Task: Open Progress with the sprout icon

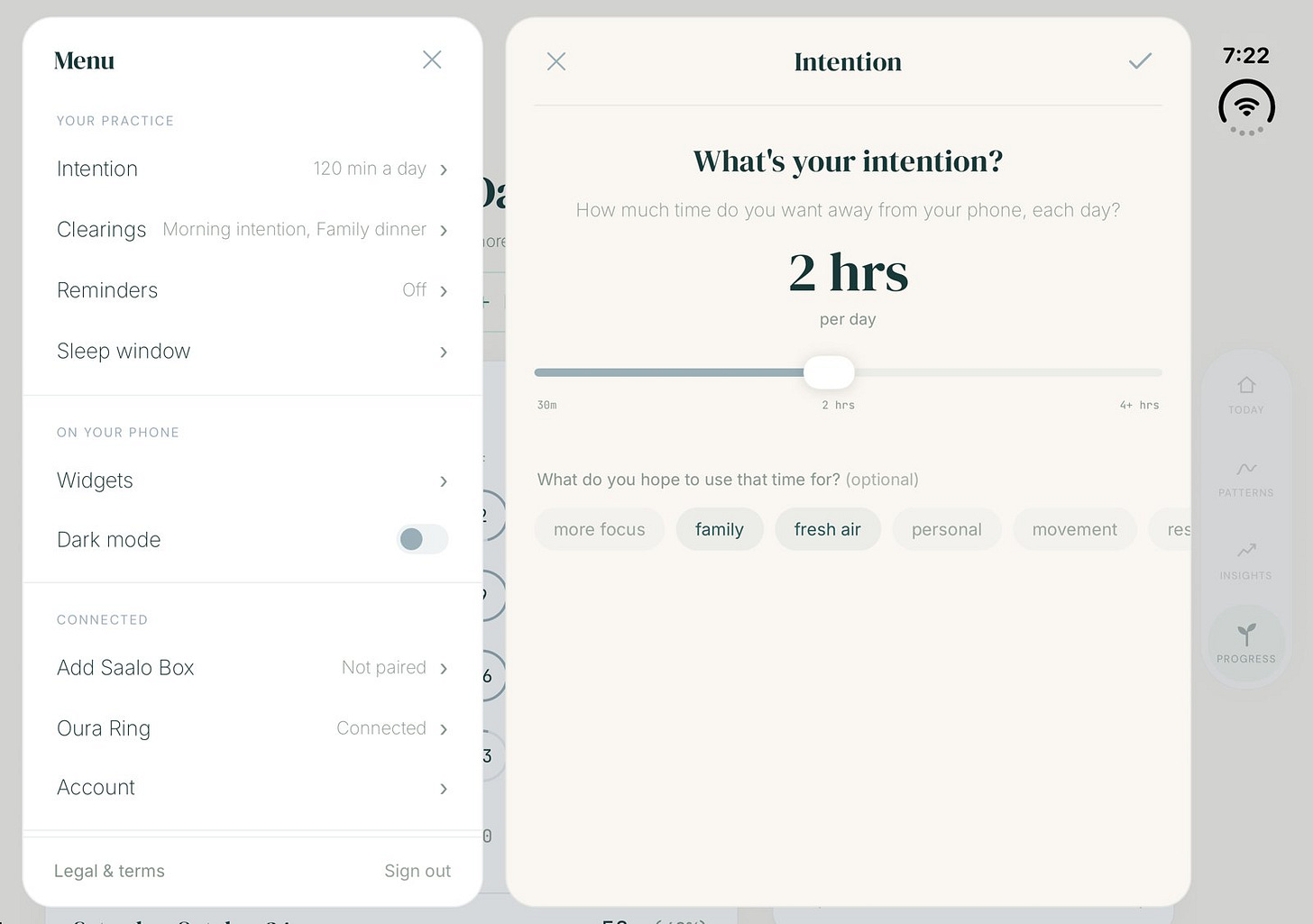Action: pyautogui.click(x=1246, y=644)
